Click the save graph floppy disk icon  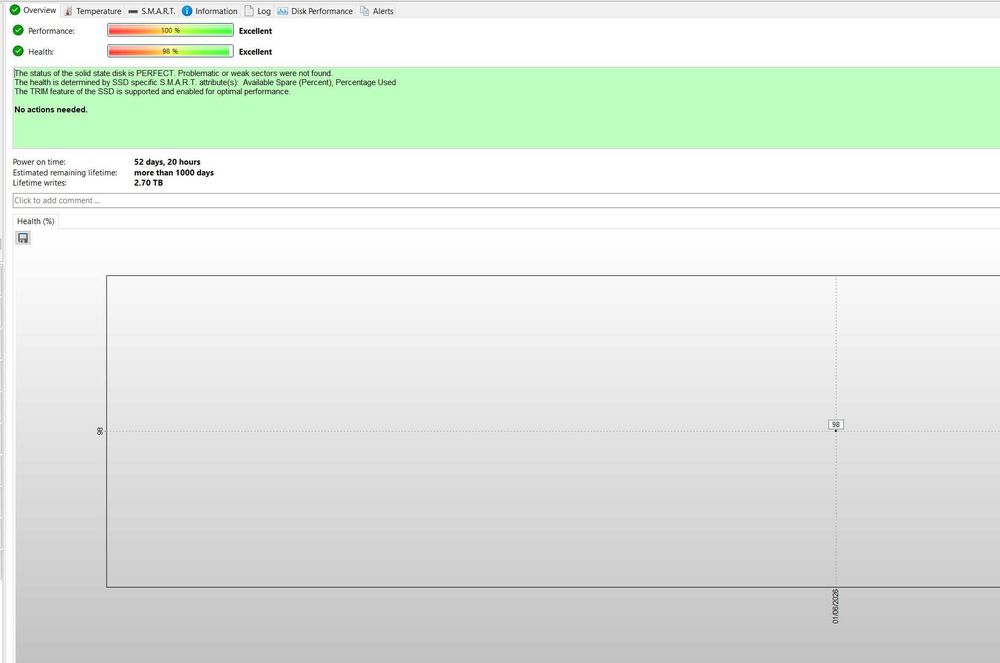pos(23,238)
